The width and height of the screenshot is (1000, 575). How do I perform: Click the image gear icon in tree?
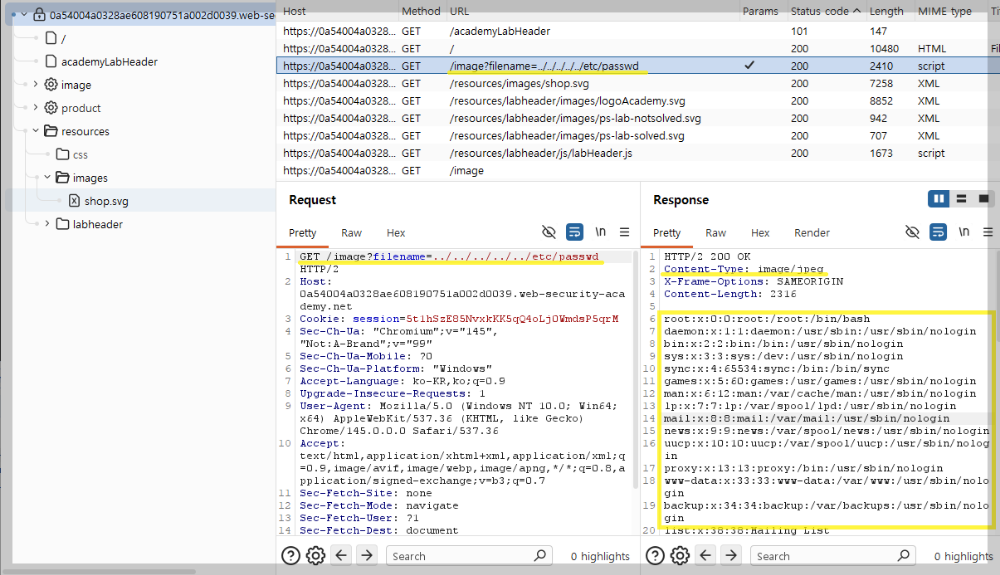(51, 84)
